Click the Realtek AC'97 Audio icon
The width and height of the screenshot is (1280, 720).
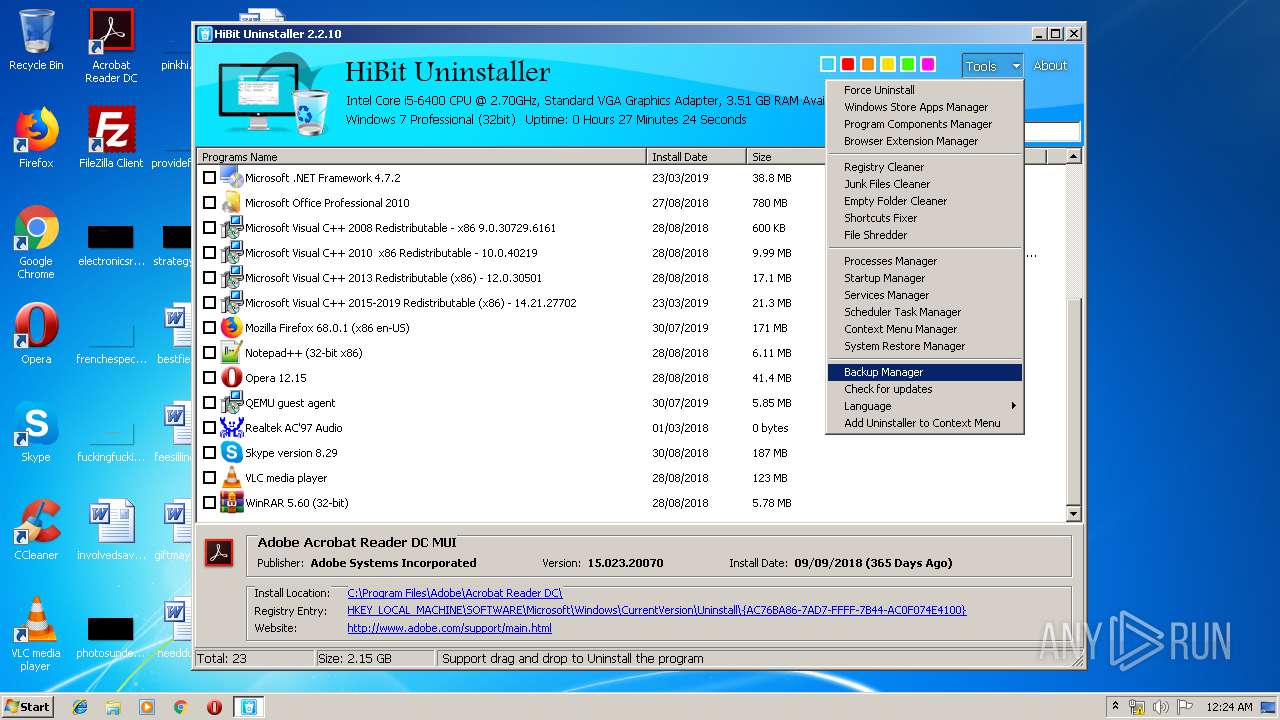[x=232, y=427]
